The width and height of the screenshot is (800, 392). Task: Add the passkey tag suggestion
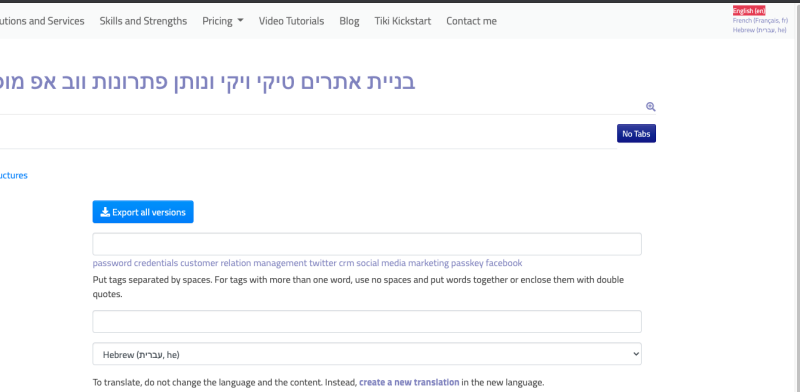coord(467,263)
